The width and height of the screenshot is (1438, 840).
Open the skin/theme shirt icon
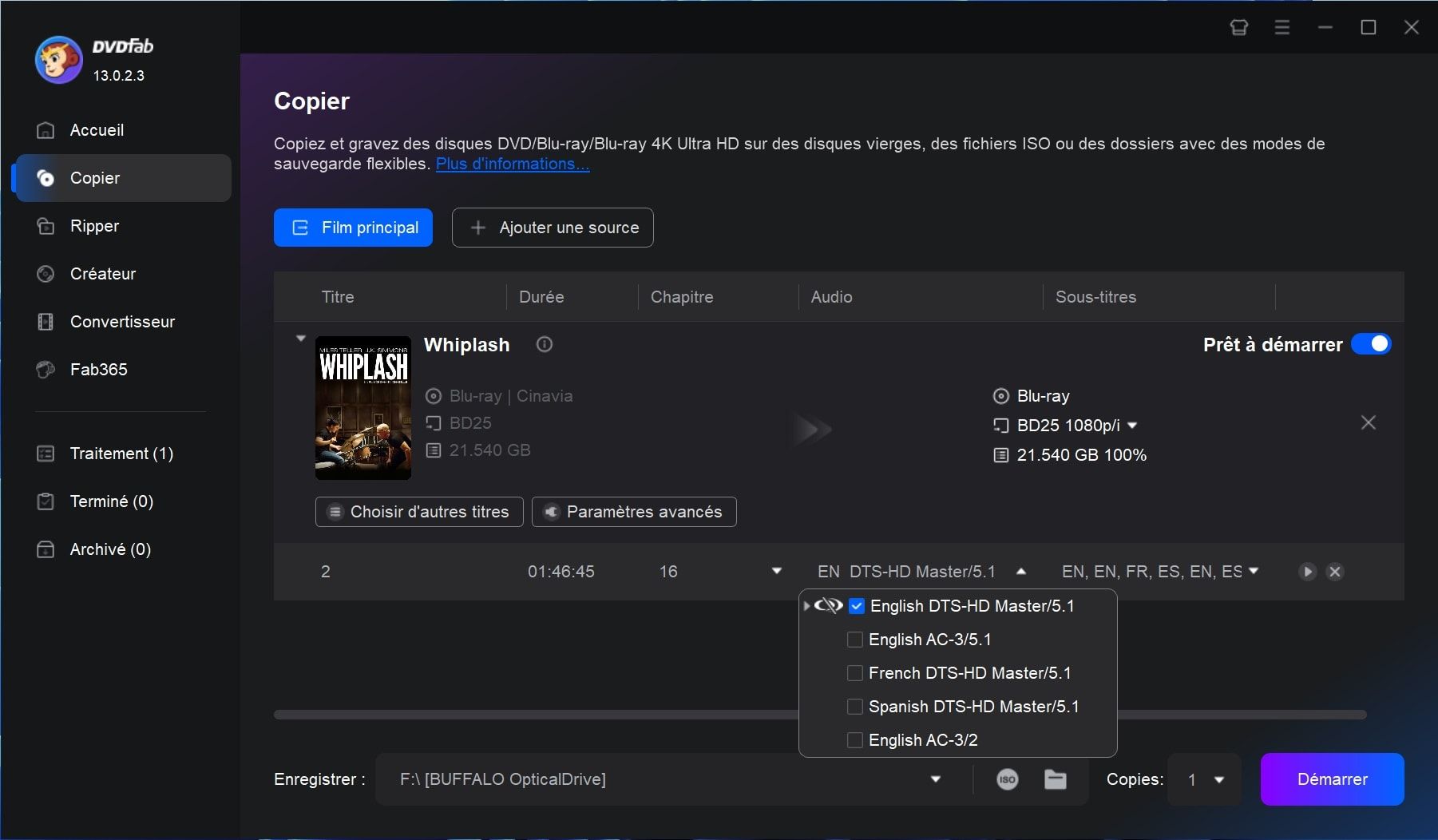coord(1238,28)
